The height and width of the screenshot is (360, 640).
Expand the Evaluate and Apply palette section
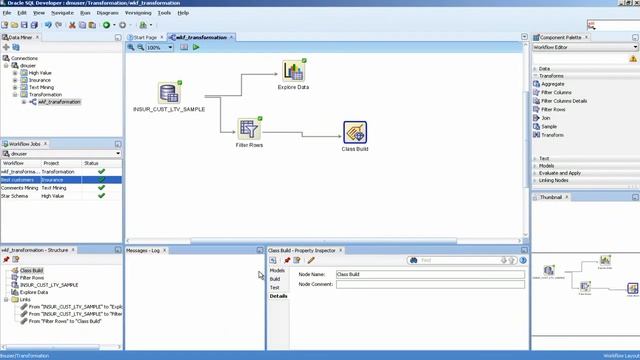pyautogui.click(x=535, y=173)
